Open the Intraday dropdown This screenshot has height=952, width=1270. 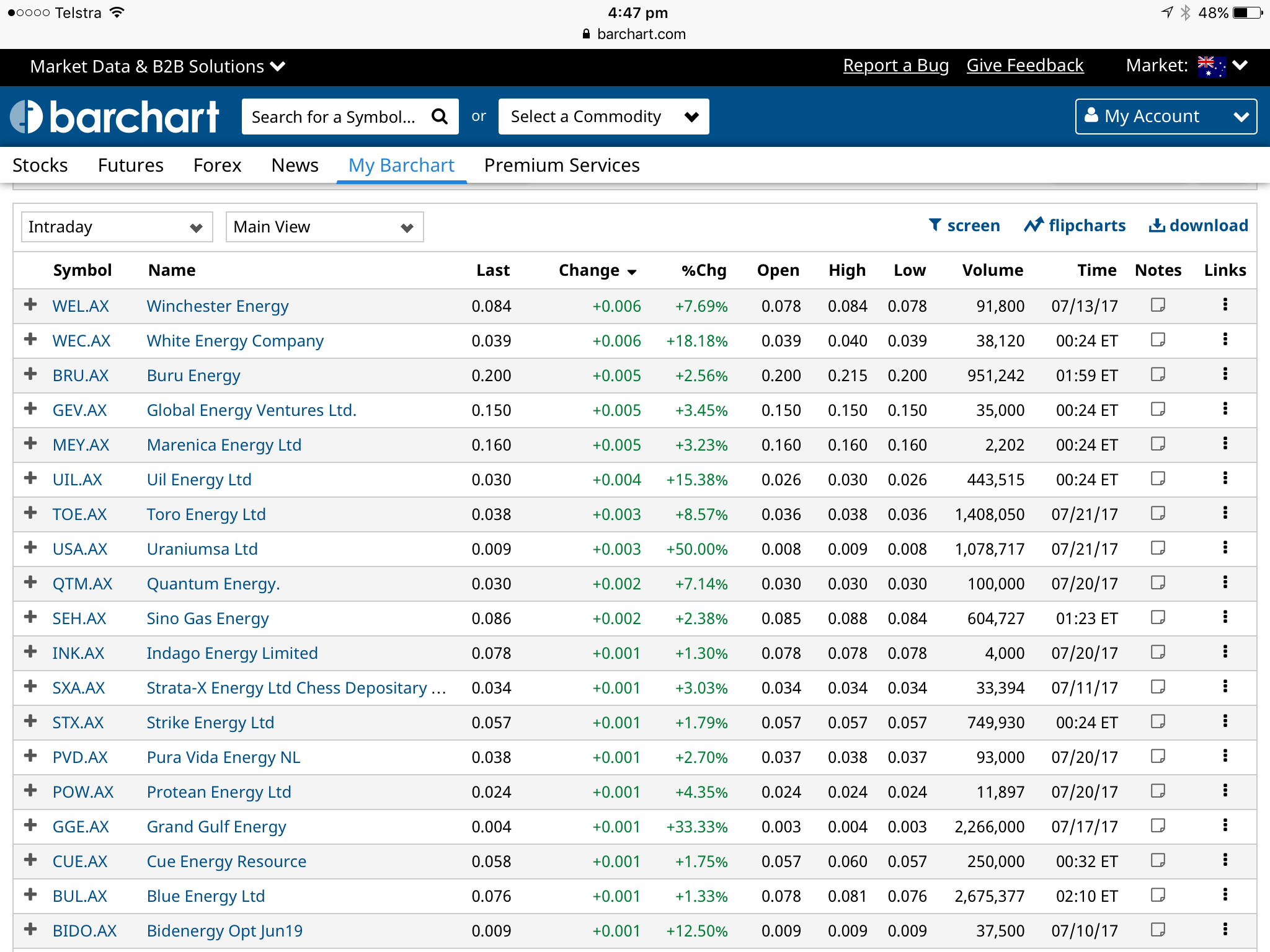117,227
